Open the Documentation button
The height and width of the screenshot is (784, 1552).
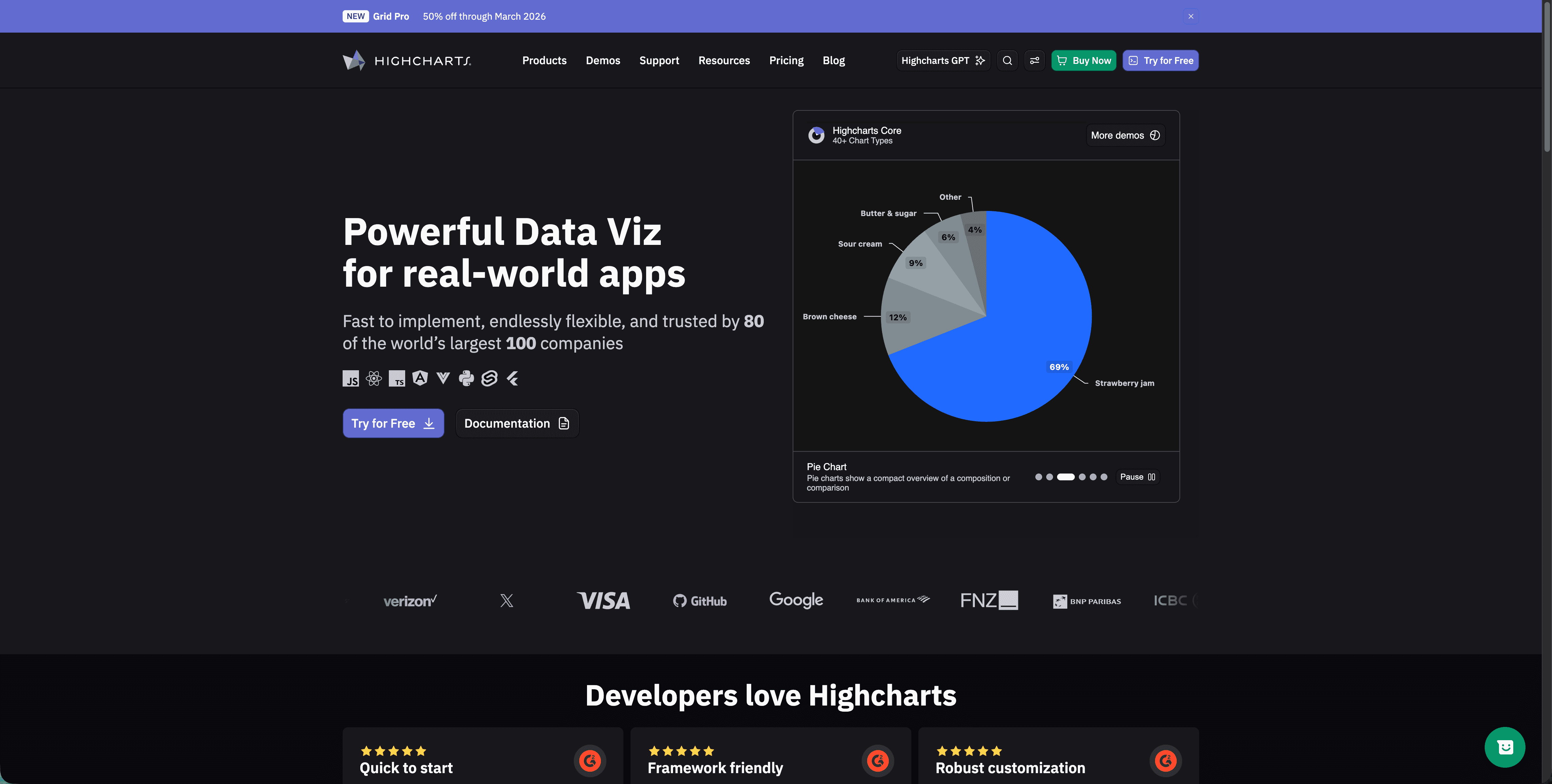click(517, 423)
